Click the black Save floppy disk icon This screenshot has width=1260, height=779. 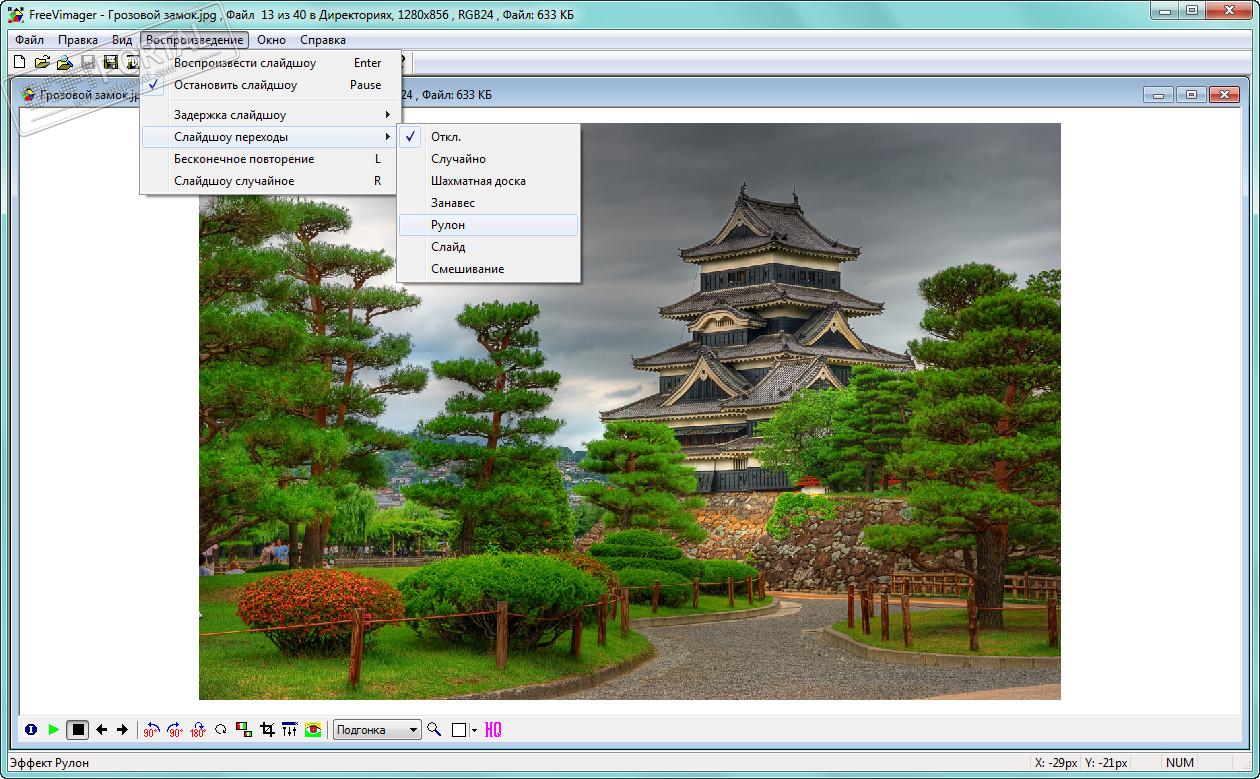[x=110, y=63]
